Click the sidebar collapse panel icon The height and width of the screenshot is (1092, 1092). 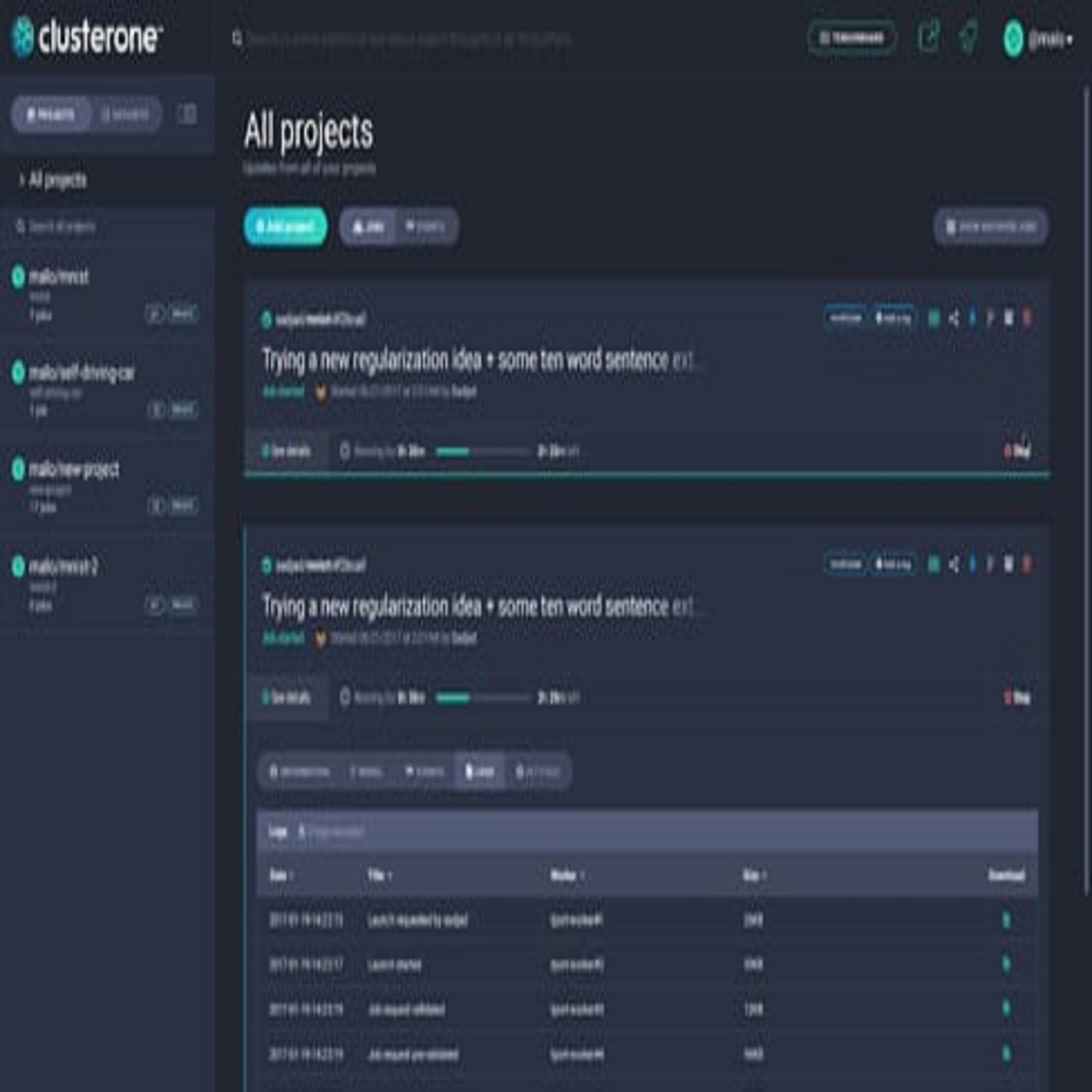tap(187, 114)
